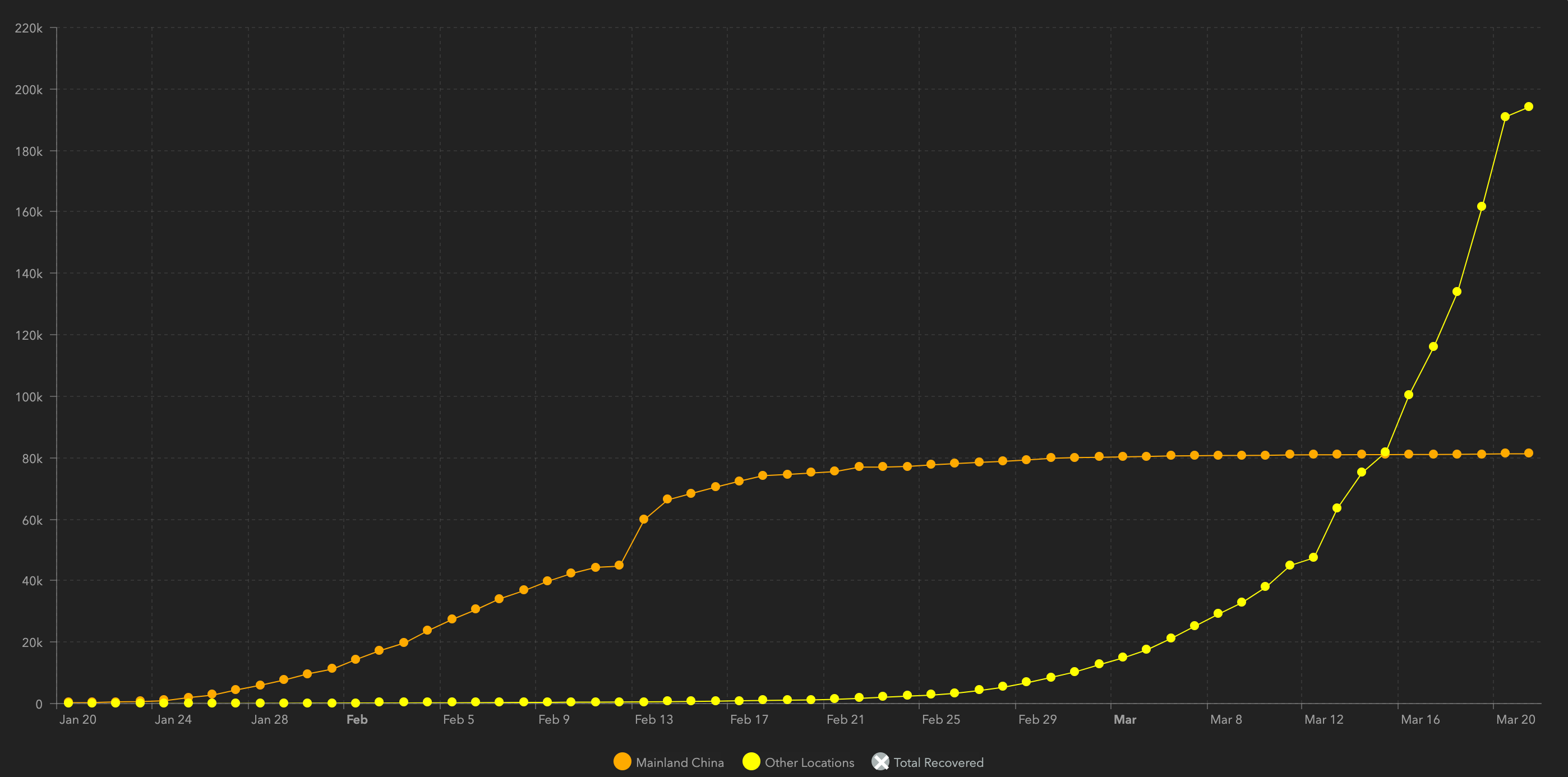Click the 200k y-axis label
Image resolution: width=1568 pixels, height=777 pixels.
(x=29, y=90)
